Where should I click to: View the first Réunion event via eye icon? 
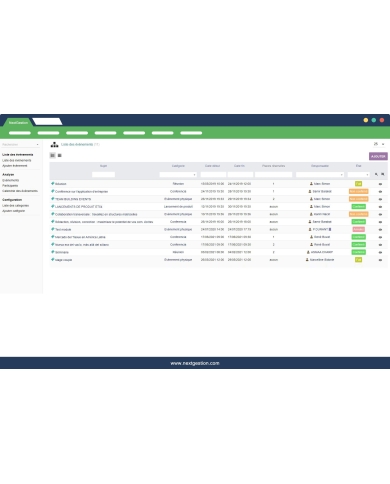(380, 184)
